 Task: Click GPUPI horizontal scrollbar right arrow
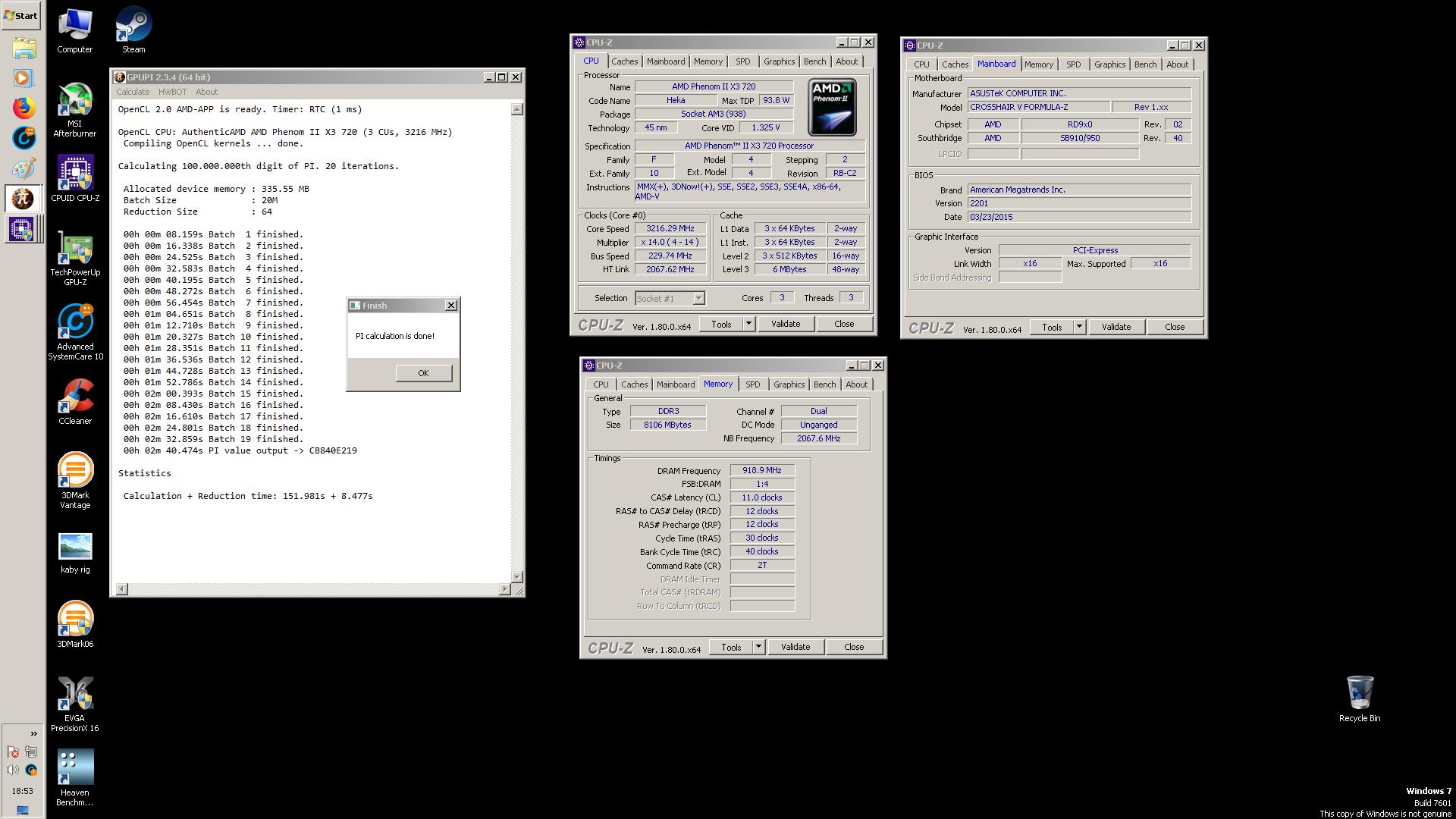tap(505, 589)
